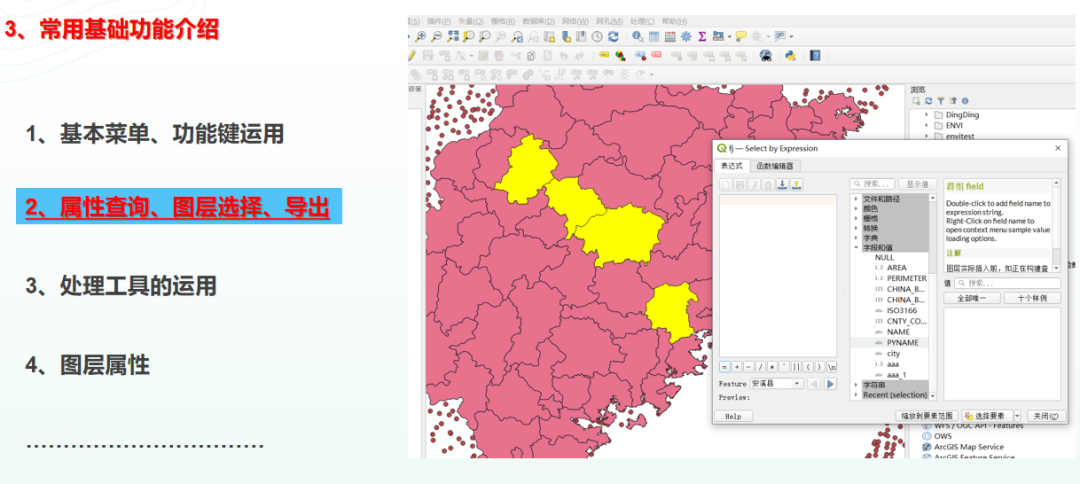Click the 全部唯一 values button
The width and height of the screenshot is (1080, 484).
tap(972, 298)
